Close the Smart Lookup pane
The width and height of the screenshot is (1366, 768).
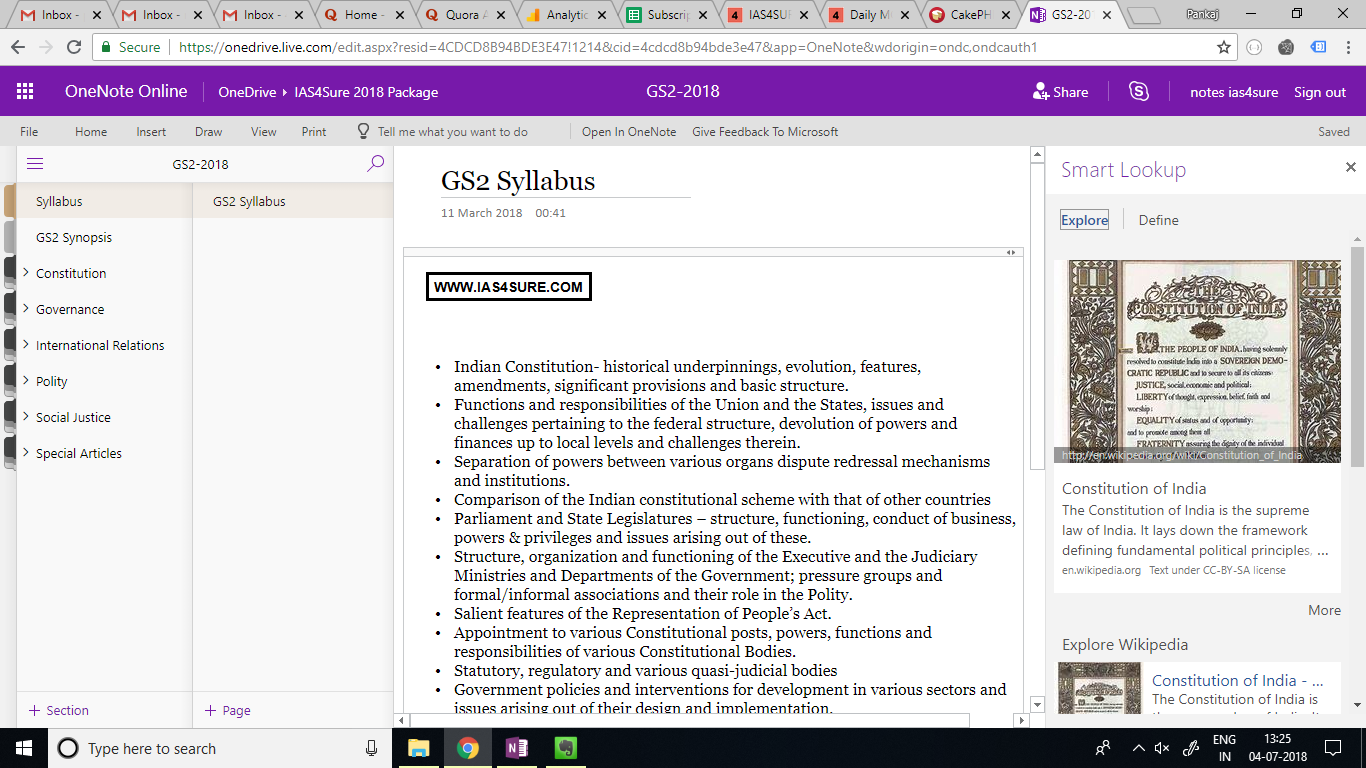[x=1350, y=168]
